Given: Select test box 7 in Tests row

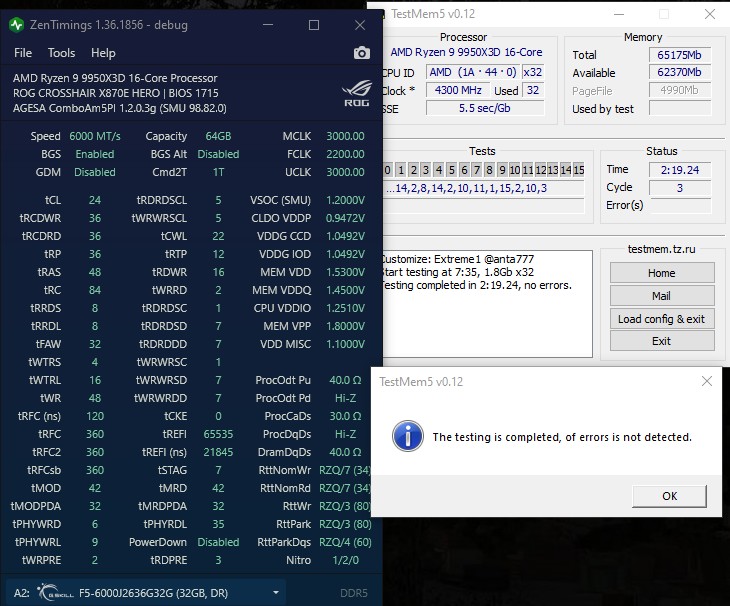Looking at the screenshot, I should click(x=477, y=170).
